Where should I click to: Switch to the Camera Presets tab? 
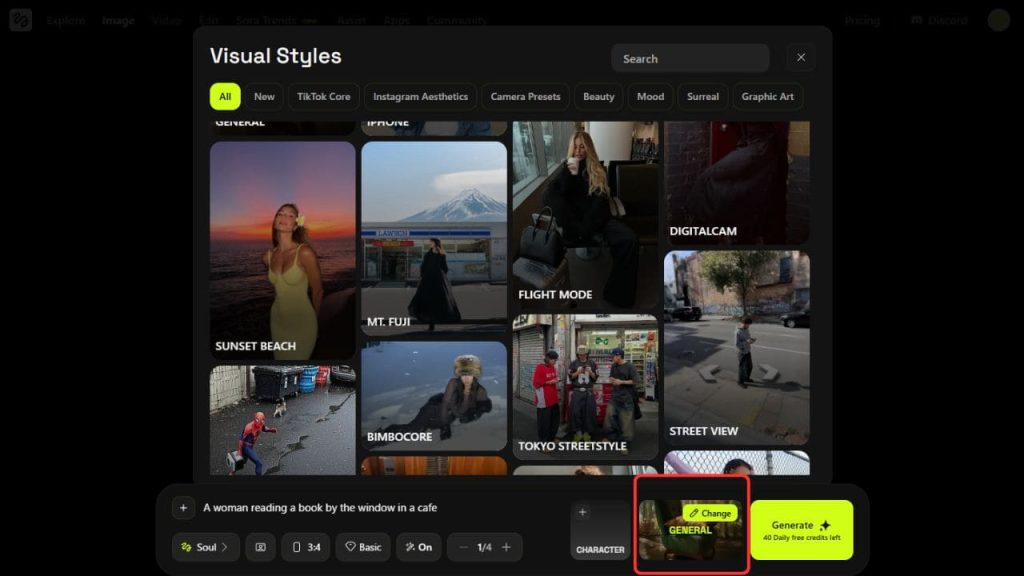click(x=525, y=97)
